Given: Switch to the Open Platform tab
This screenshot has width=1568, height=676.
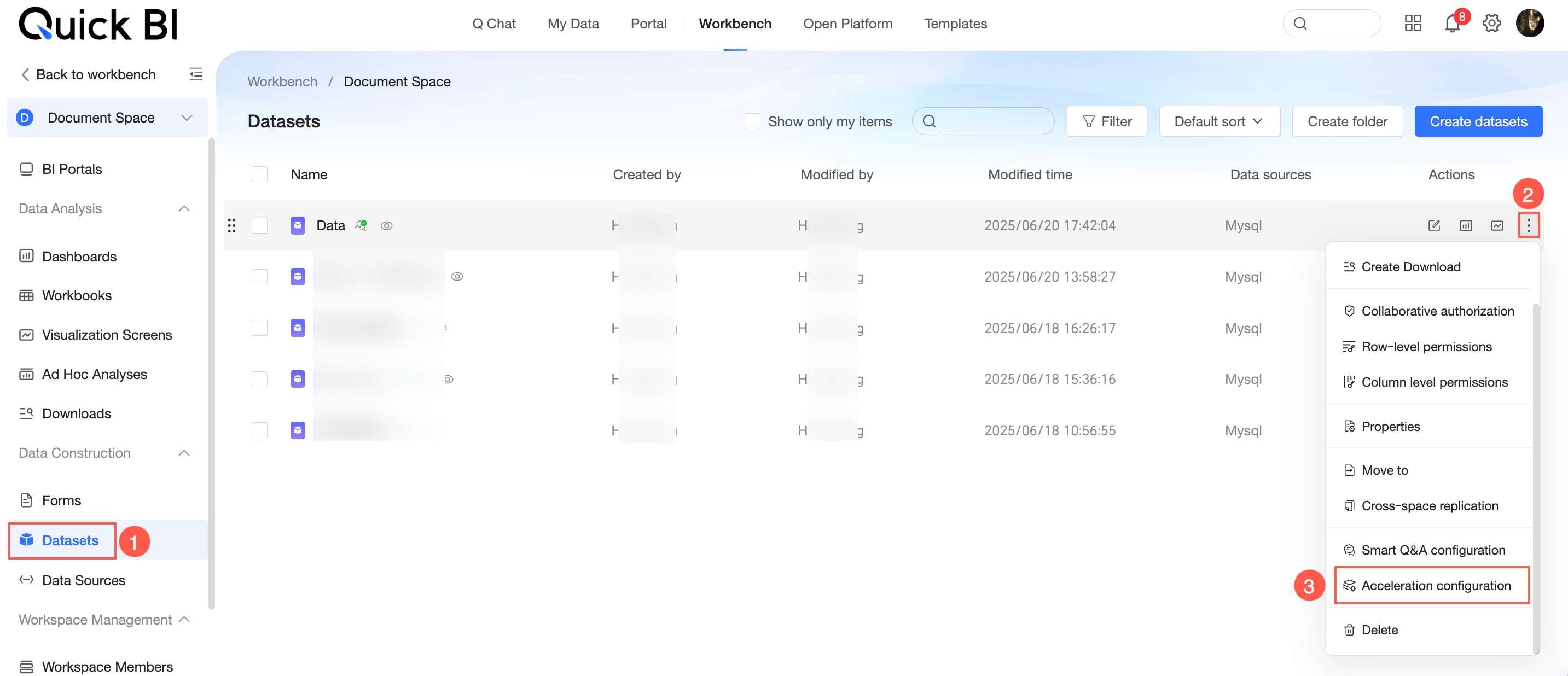Looking at the screenshot, I should tap(847, 24).
